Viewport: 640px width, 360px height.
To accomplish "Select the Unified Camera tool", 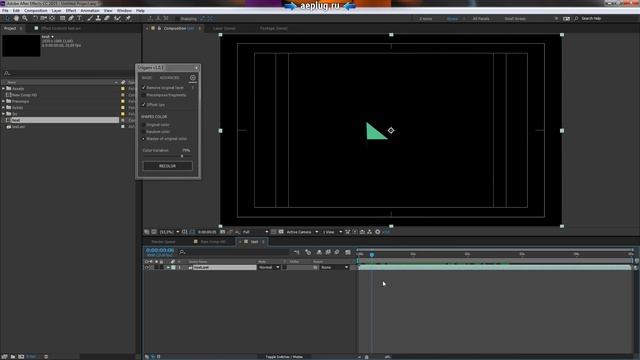I will pyautogui.click(x=43, y=18).
